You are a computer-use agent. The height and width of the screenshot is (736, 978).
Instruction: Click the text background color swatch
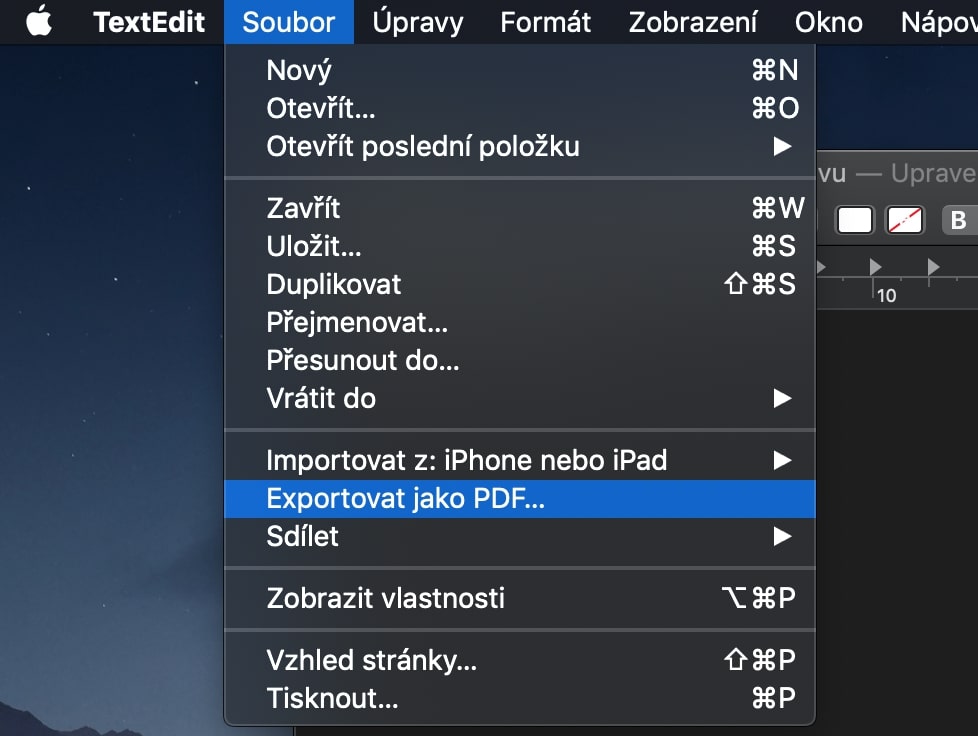click(905, 220)
